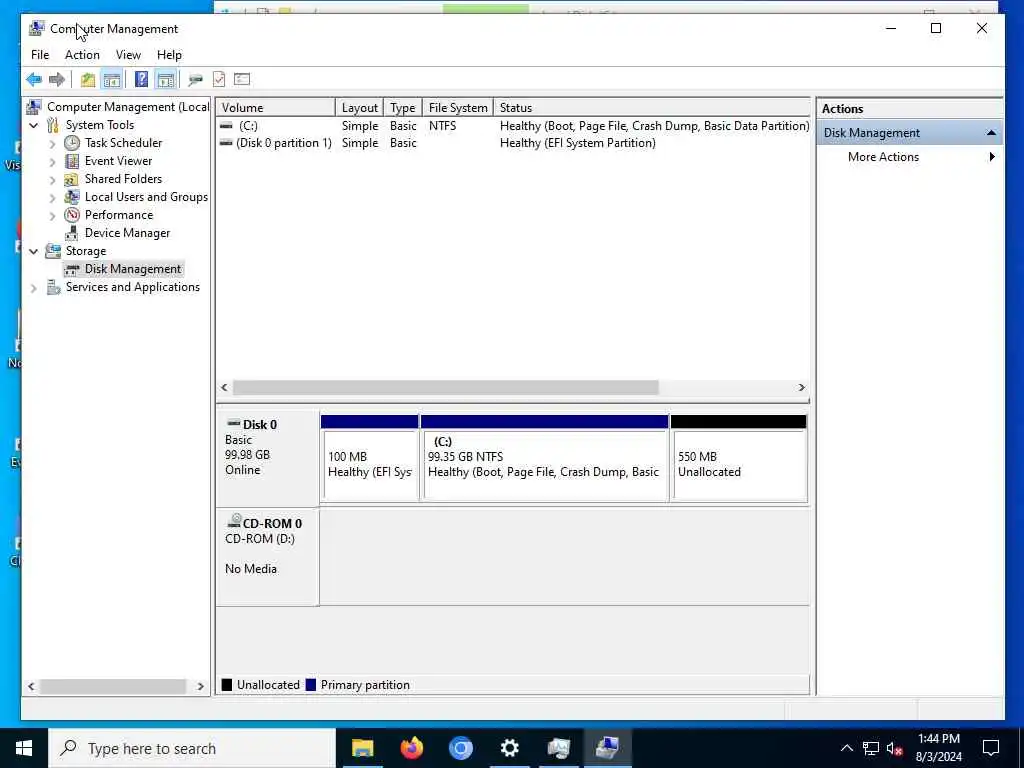Open File Explorer from taskbar
This screenshot has width=1024, height=768.
tap(362, 748)
